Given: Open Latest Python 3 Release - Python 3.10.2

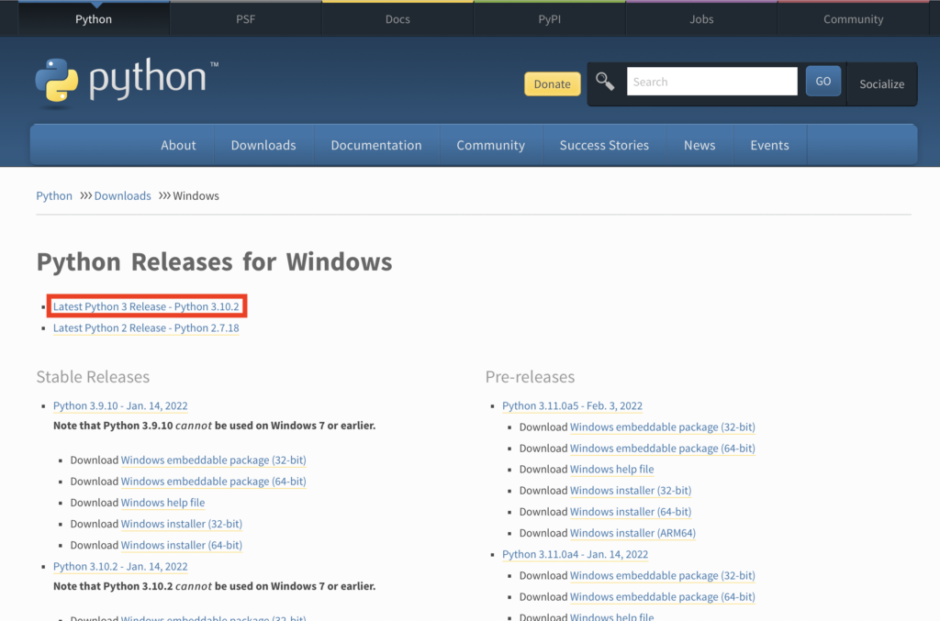Looking at the screenshot, I should point(146,306).
